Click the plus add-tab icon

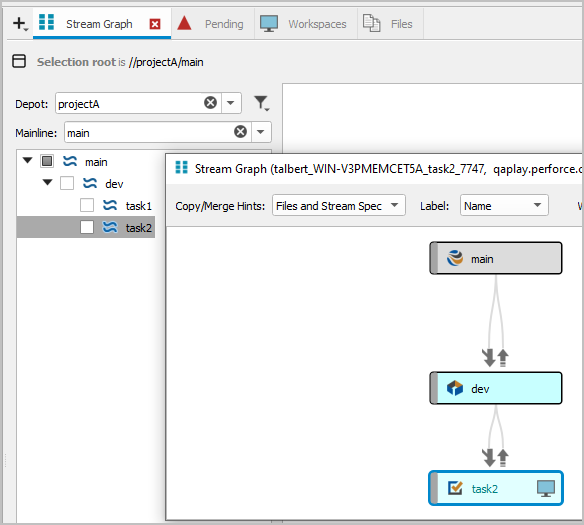(x=20, y=24)
